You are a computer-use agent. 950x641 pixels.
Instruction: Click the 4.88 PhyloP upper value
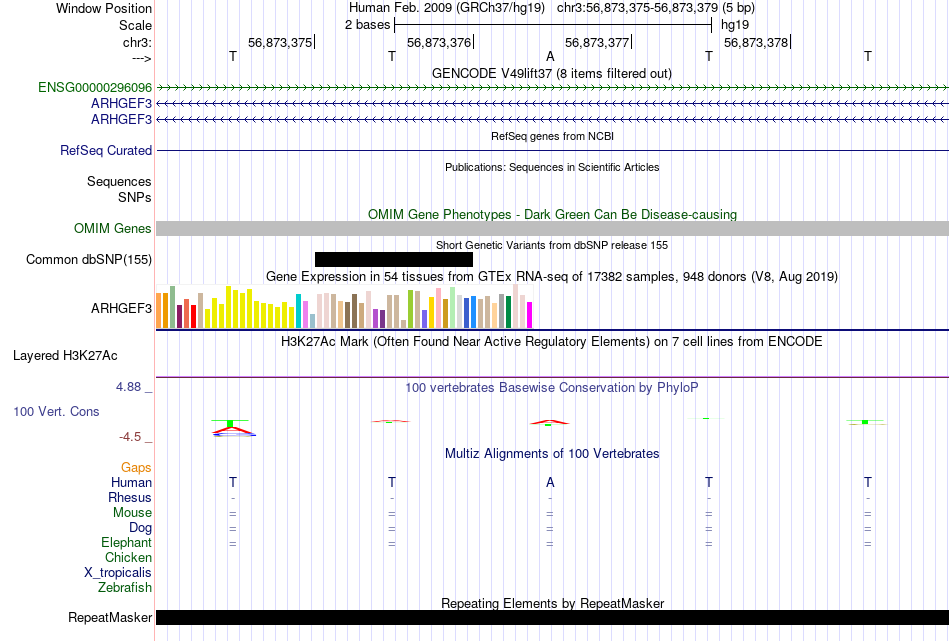128,387
